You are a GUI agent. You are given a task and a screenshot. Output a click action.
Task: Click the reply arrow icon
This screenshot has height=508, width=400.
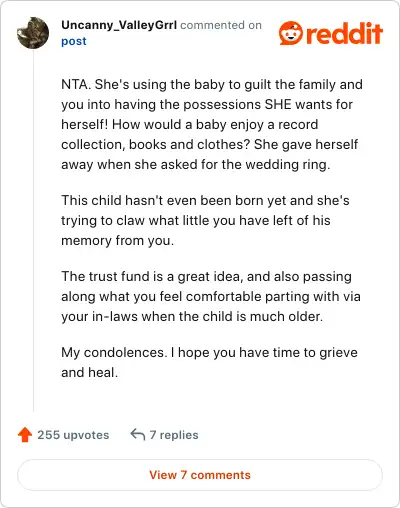tap(138, 434)
